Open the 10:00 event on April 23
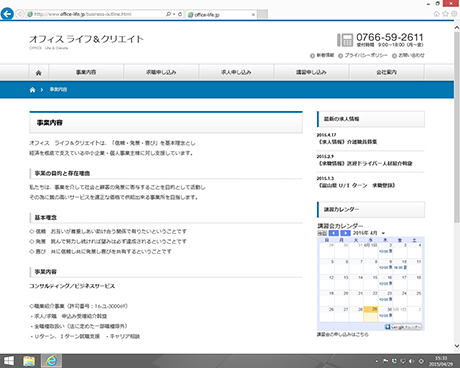 point(386,299)
